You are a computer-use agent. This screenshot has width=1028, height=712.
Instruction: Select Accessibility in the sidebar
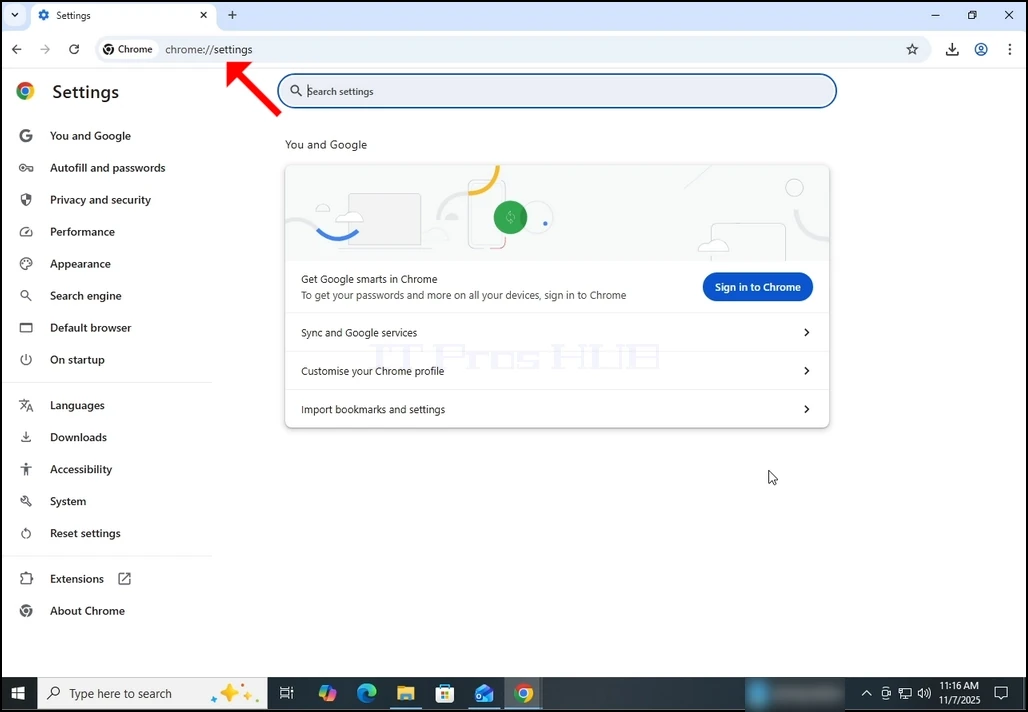[81, 469]
